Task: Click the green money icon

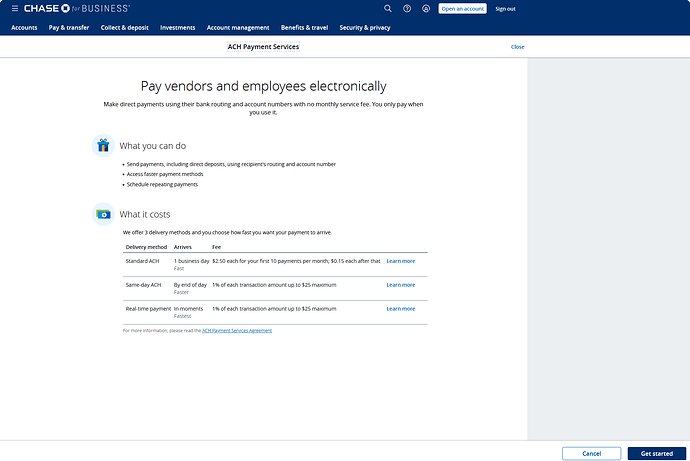Action: pyautogui.click(x=102, y=213)
